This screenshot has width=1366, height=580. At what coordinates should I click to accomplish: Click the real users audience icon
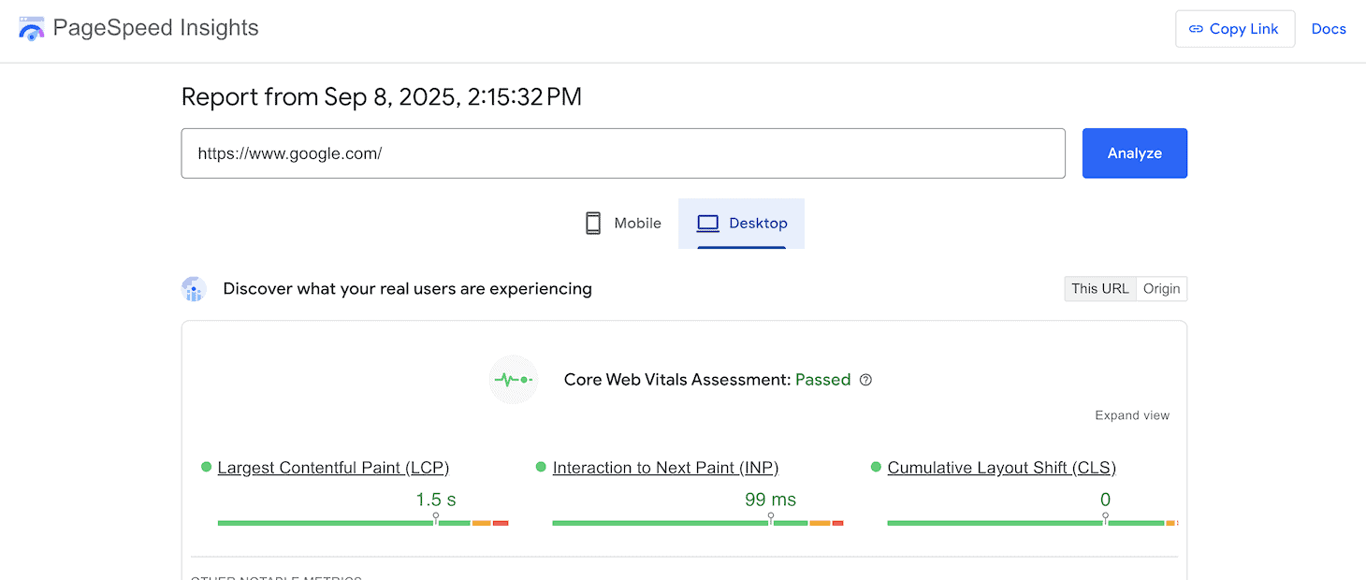point(194,289)
